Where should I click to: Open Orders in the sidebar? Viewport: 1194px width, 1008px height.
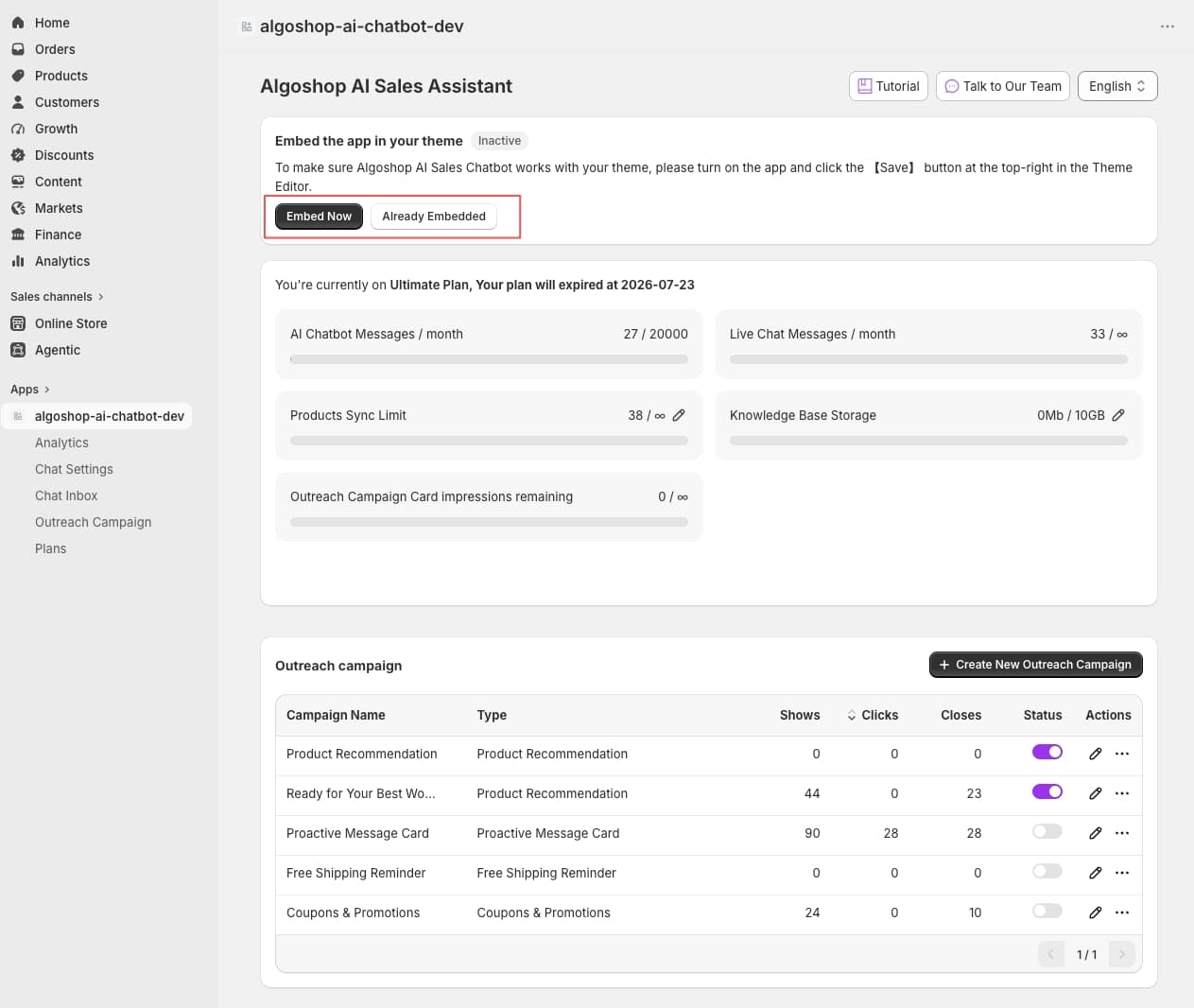pyautogui.click(x=55, y=49)
